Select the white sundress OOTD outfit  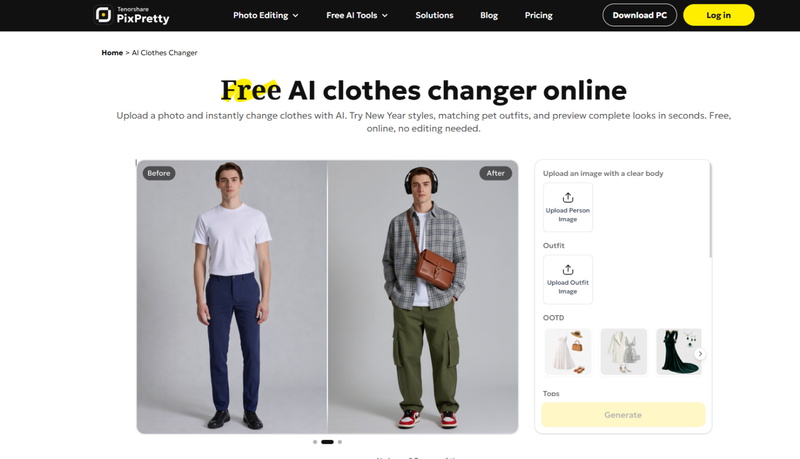coord(568,352)
